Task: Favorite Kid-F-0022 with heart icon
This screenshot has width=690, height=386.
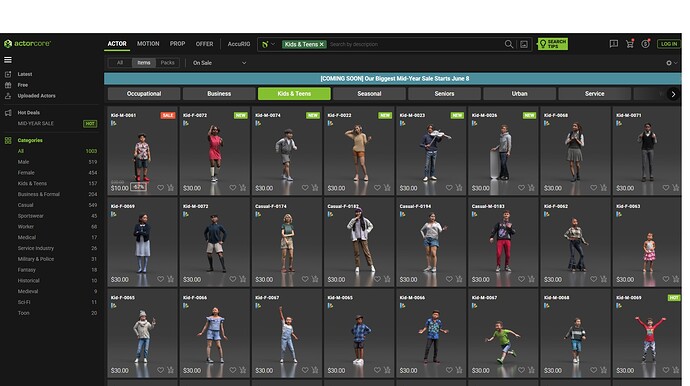Action: [377, 187]
